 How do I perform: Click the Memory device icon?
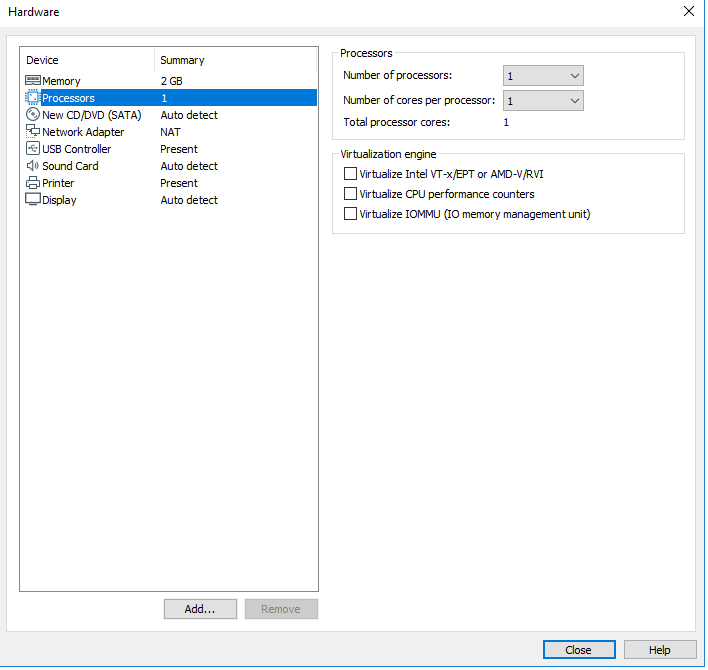[33, 81]
